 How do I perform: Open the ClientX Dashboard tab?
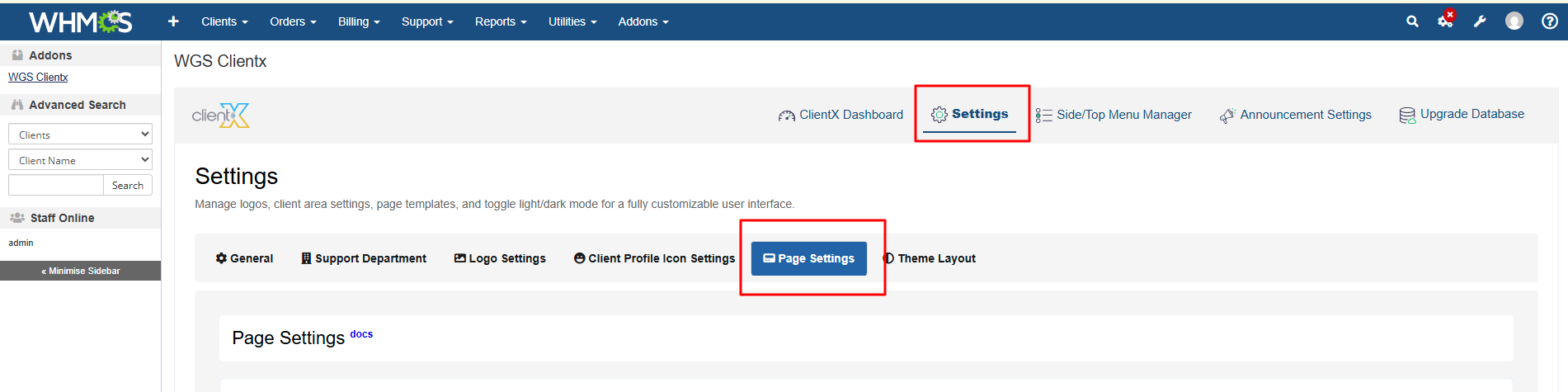[x=841, y=115]
